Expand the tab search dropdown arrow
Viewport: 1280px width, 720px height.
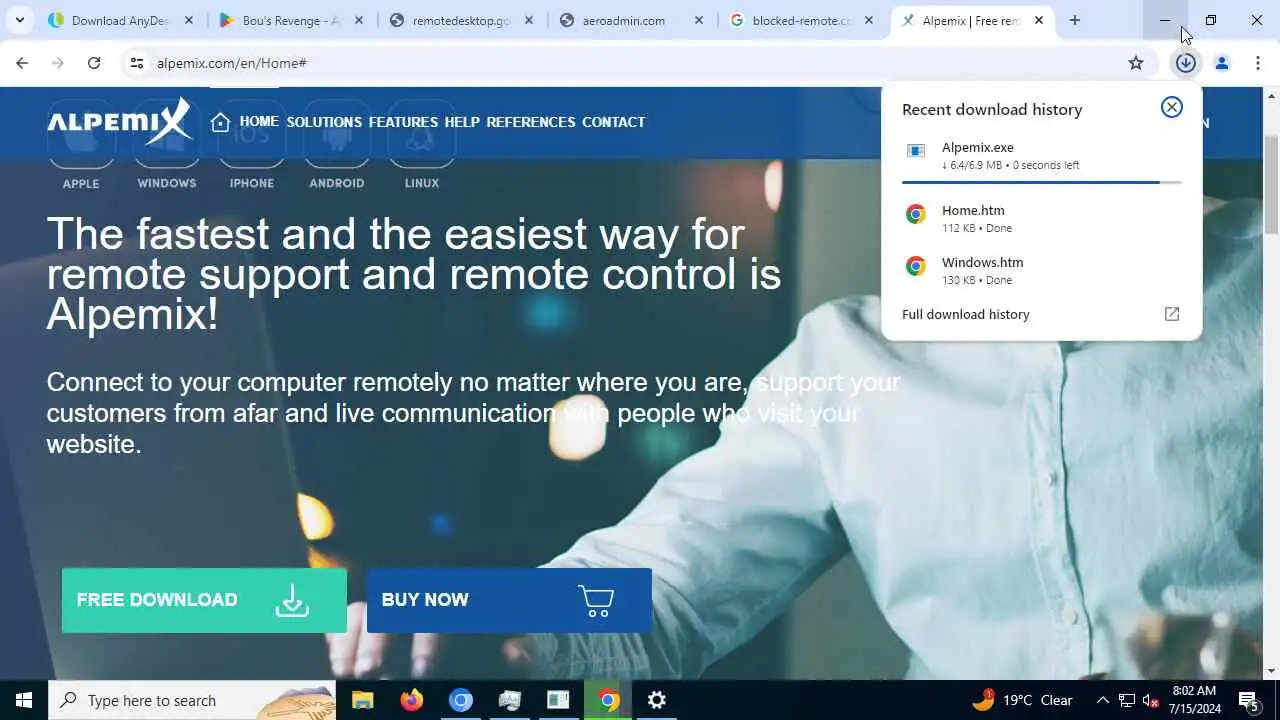pos(19,20)
